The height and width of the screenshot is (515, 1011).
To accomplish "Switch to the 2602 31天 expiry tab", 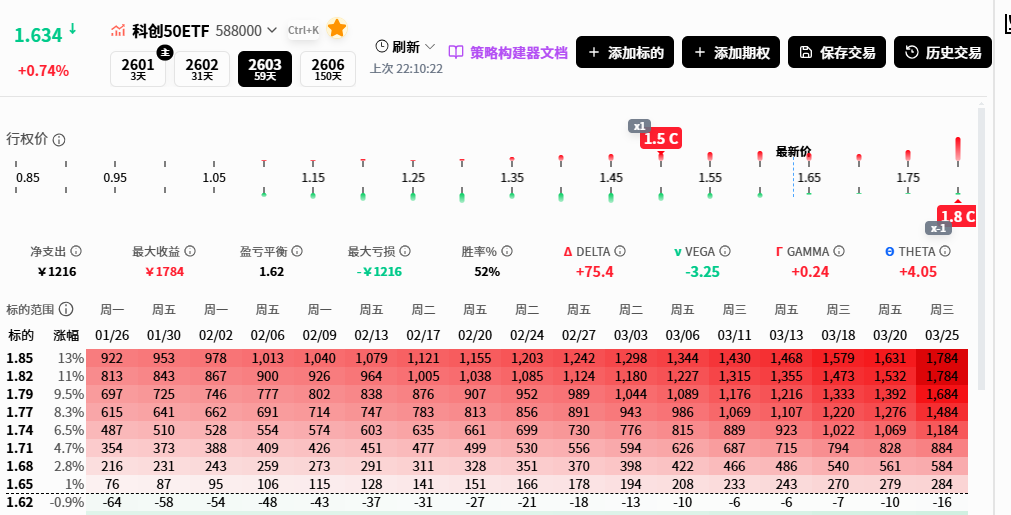I will 202,69.
